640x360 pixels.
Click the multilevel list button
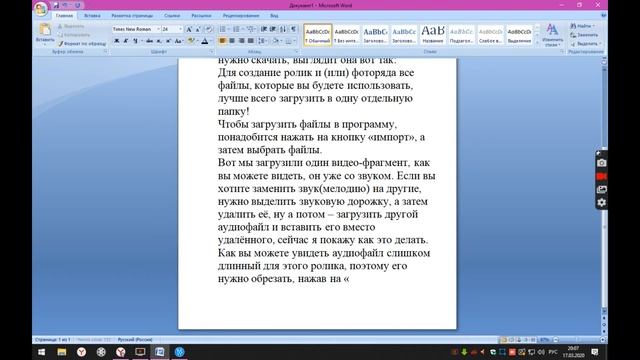click(x=251, y=29)
